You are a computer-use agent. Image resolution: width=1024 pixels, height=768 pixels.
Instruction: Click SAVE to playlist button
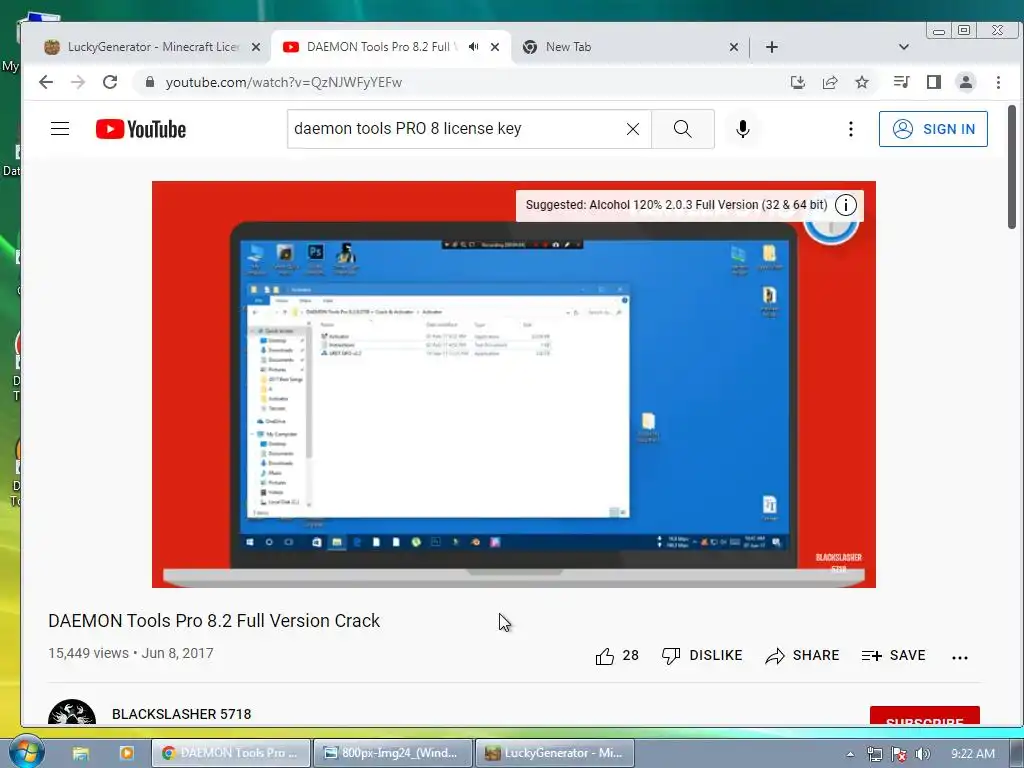(x=893, y=656)
